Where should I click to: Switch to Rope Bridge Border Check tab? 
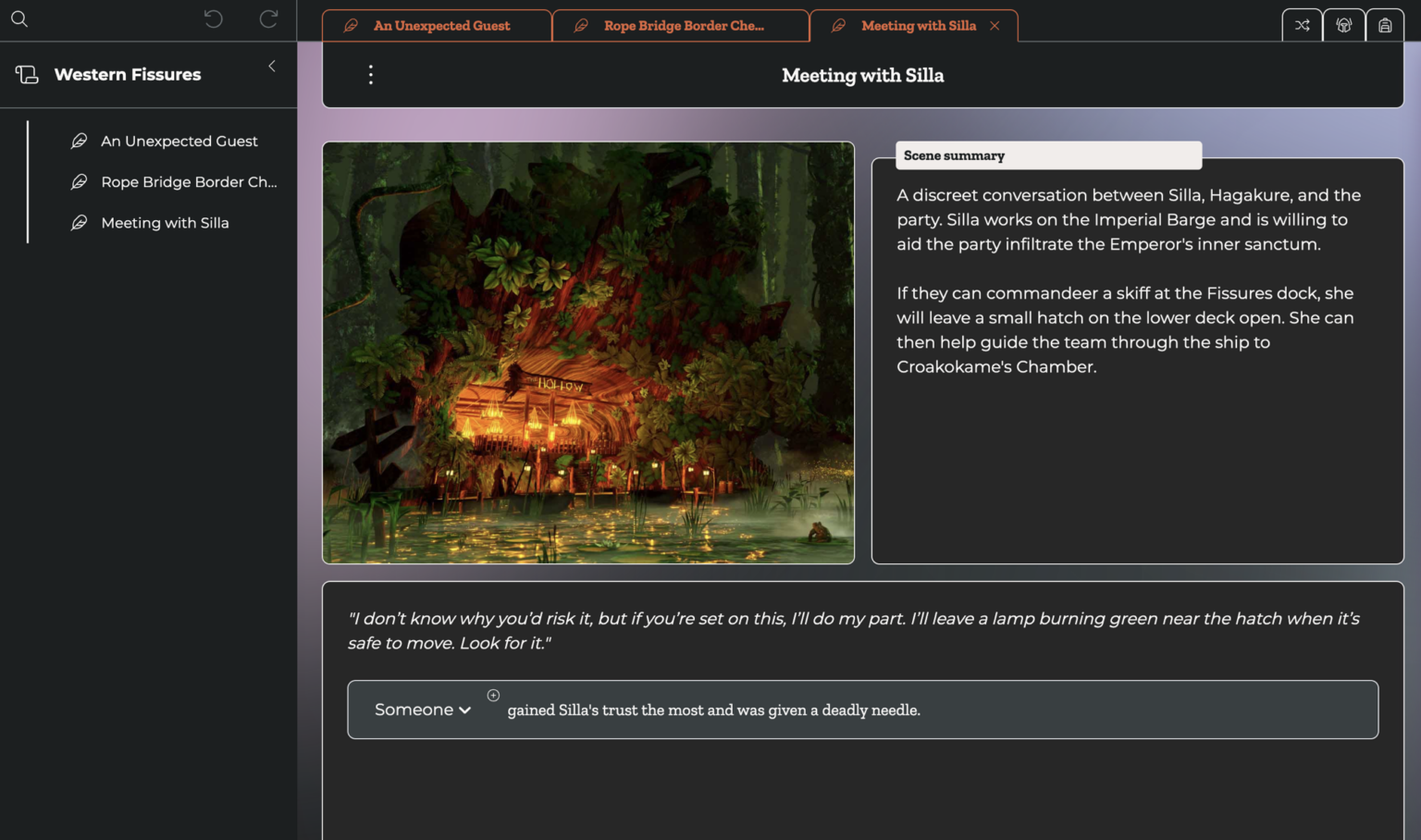pos(683,26)
